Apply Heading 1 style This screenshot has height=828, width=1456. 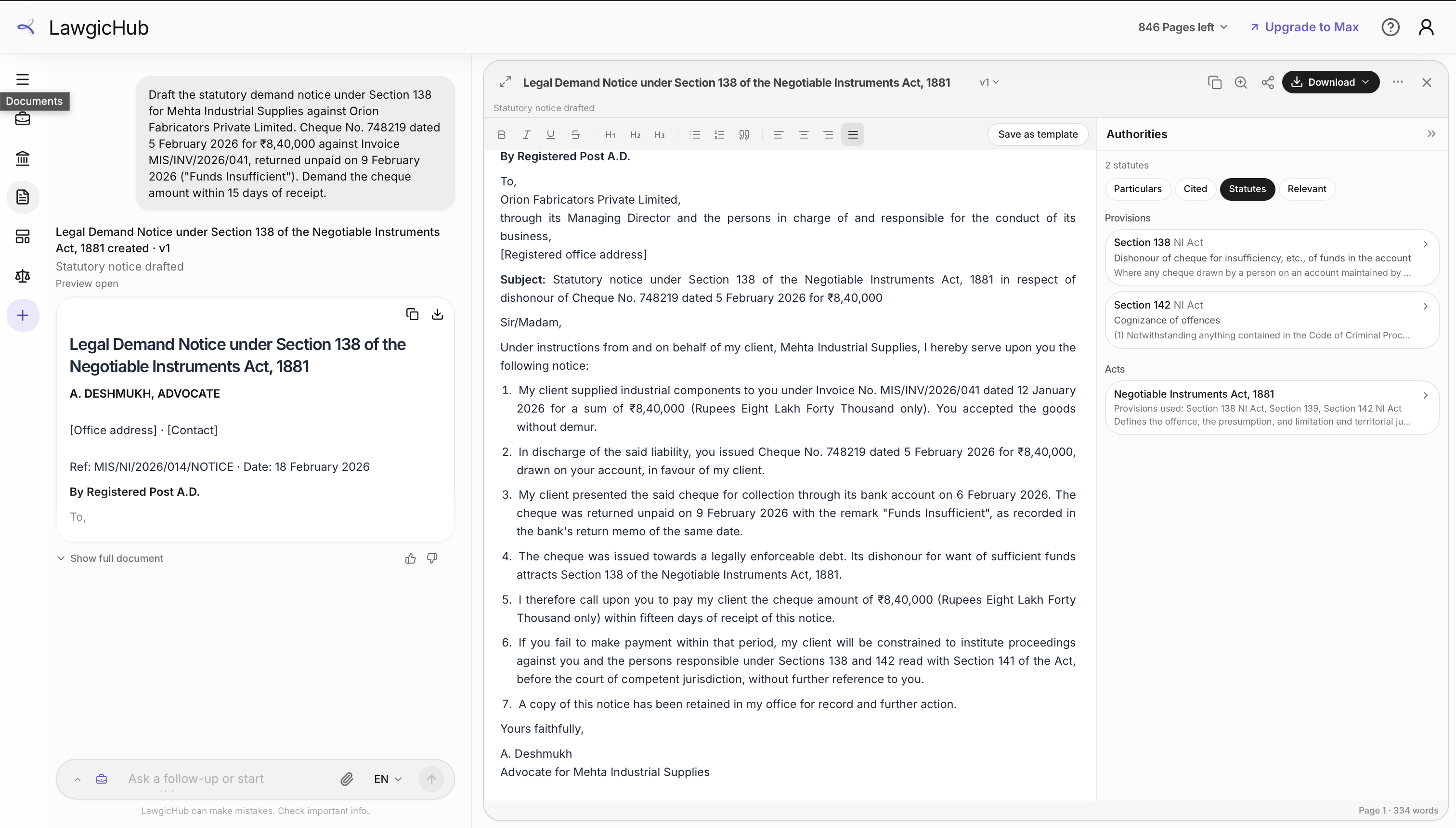tap(610, 135)
